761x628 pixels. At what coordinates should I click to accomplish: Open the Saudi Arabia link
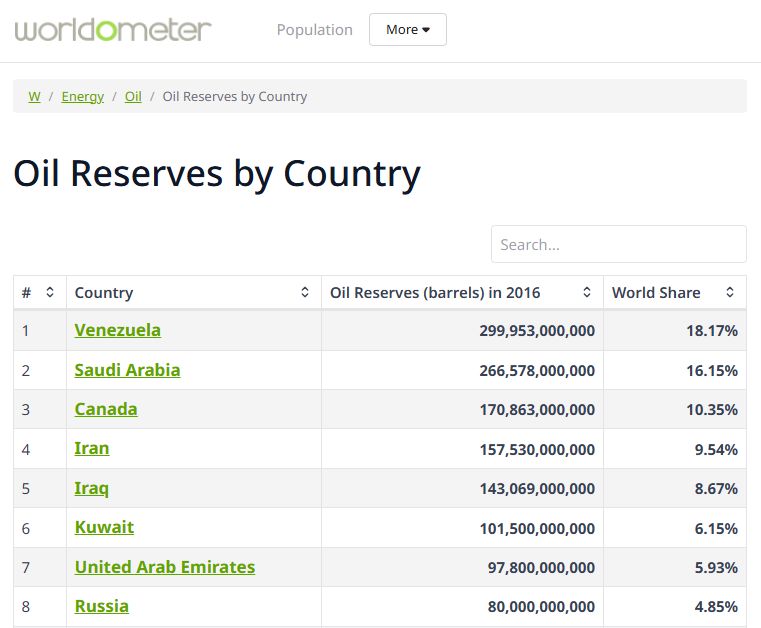pyautogui.click(x=127, y=370)
